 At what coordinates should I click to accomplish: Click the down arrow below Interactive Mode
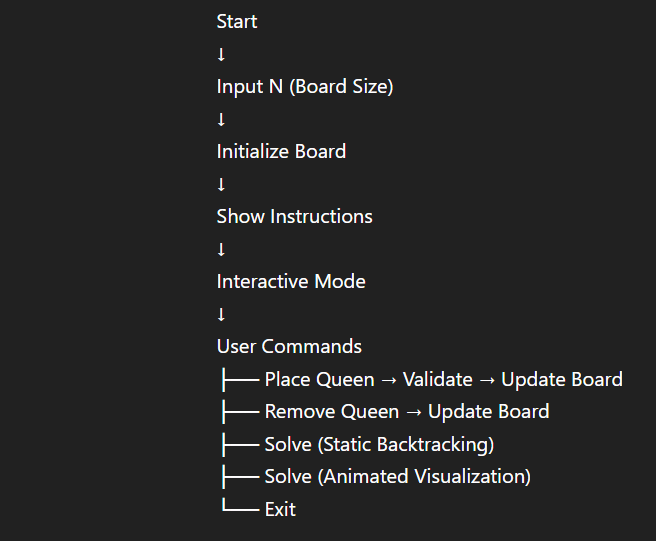tap(221, 314)
